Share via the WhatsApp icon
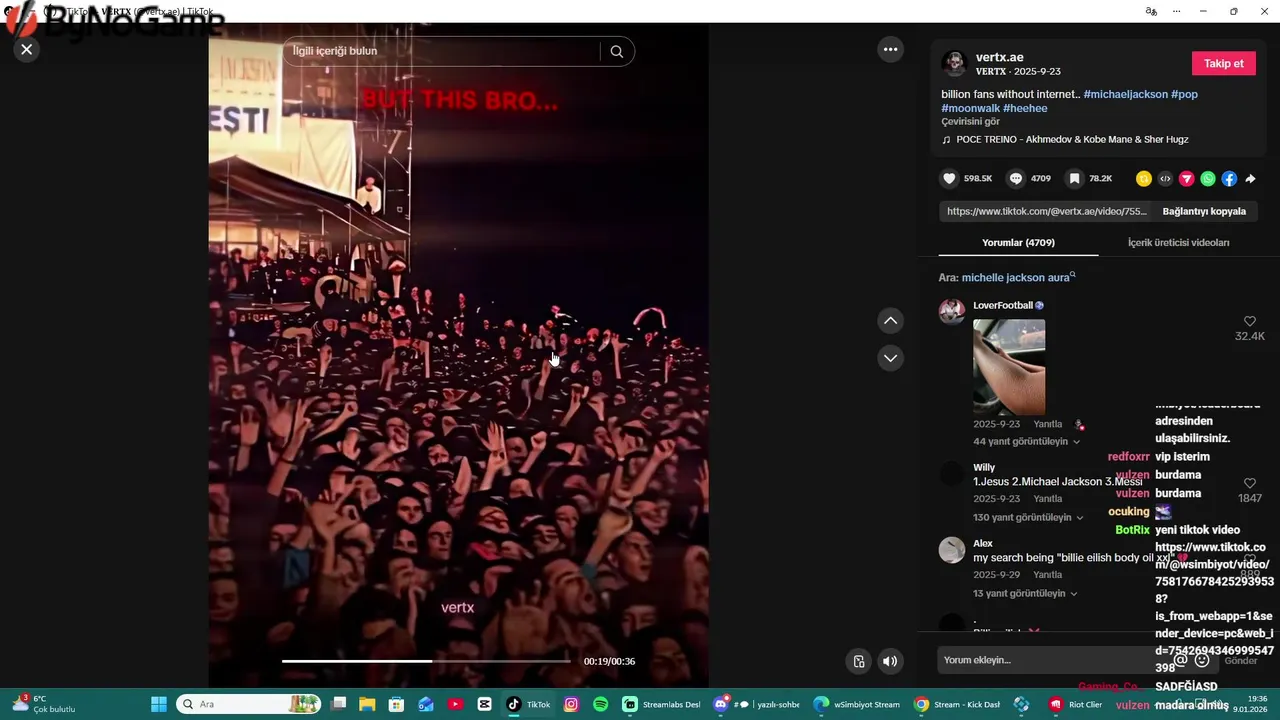 click(x=1208, y=179)
